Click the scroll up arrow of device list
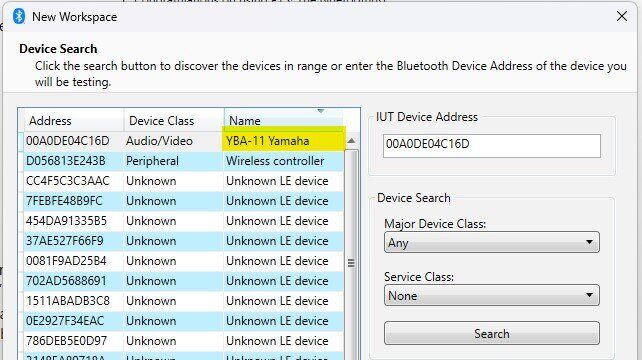 pos(351,141)
